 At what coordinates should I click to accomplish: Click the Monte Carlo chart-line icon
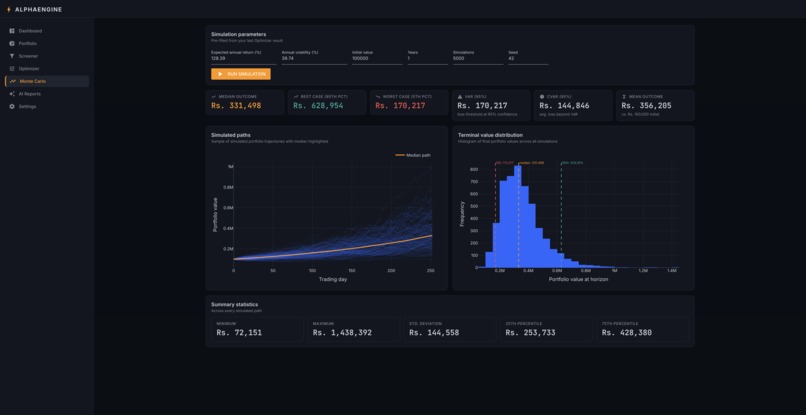pyautogui.click(x=13, y=81)
